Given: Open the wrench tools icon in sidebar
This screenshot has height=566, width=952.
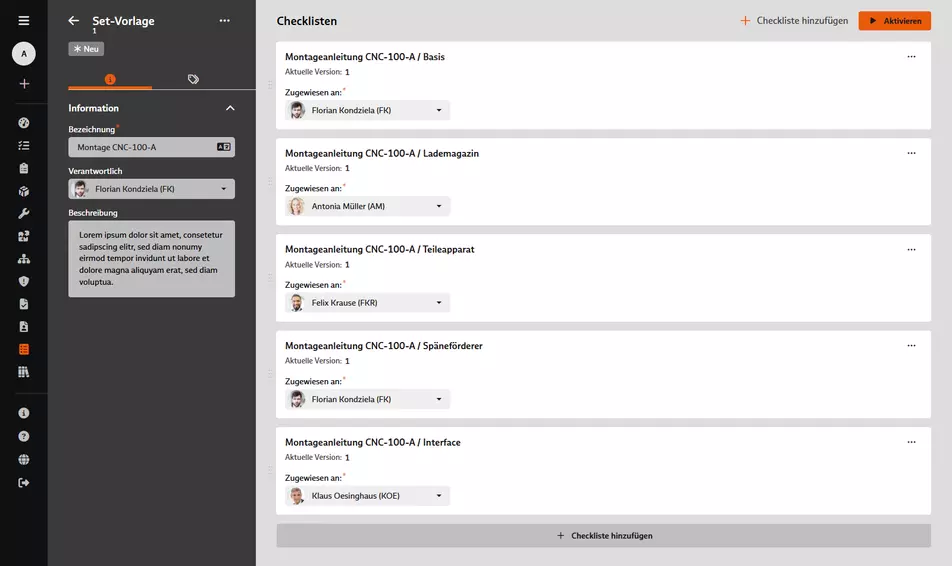Looking at the screenshot, I should pos(24,214).
